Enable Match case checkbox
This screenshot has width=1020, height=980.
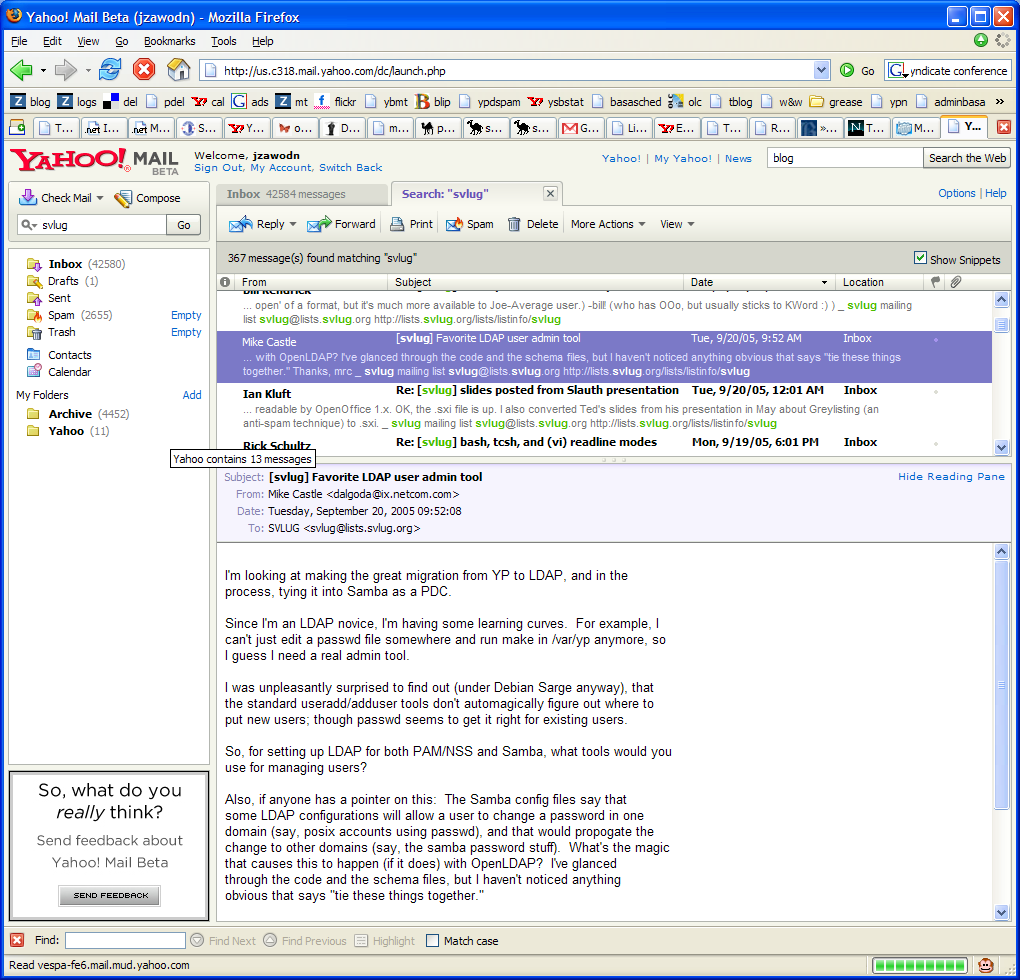[x=433, y=940]
